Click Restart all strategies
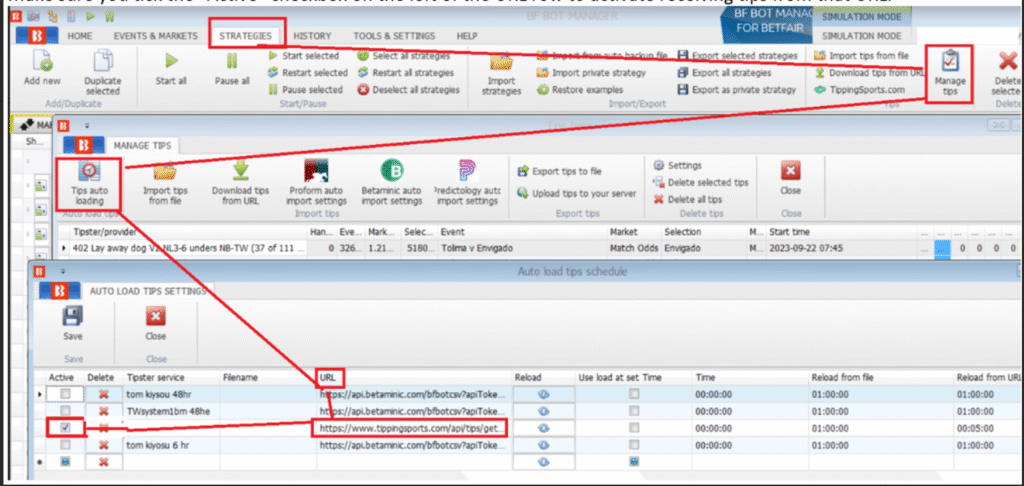This screenshot has height=486, width=1024. tap(406, 73)
